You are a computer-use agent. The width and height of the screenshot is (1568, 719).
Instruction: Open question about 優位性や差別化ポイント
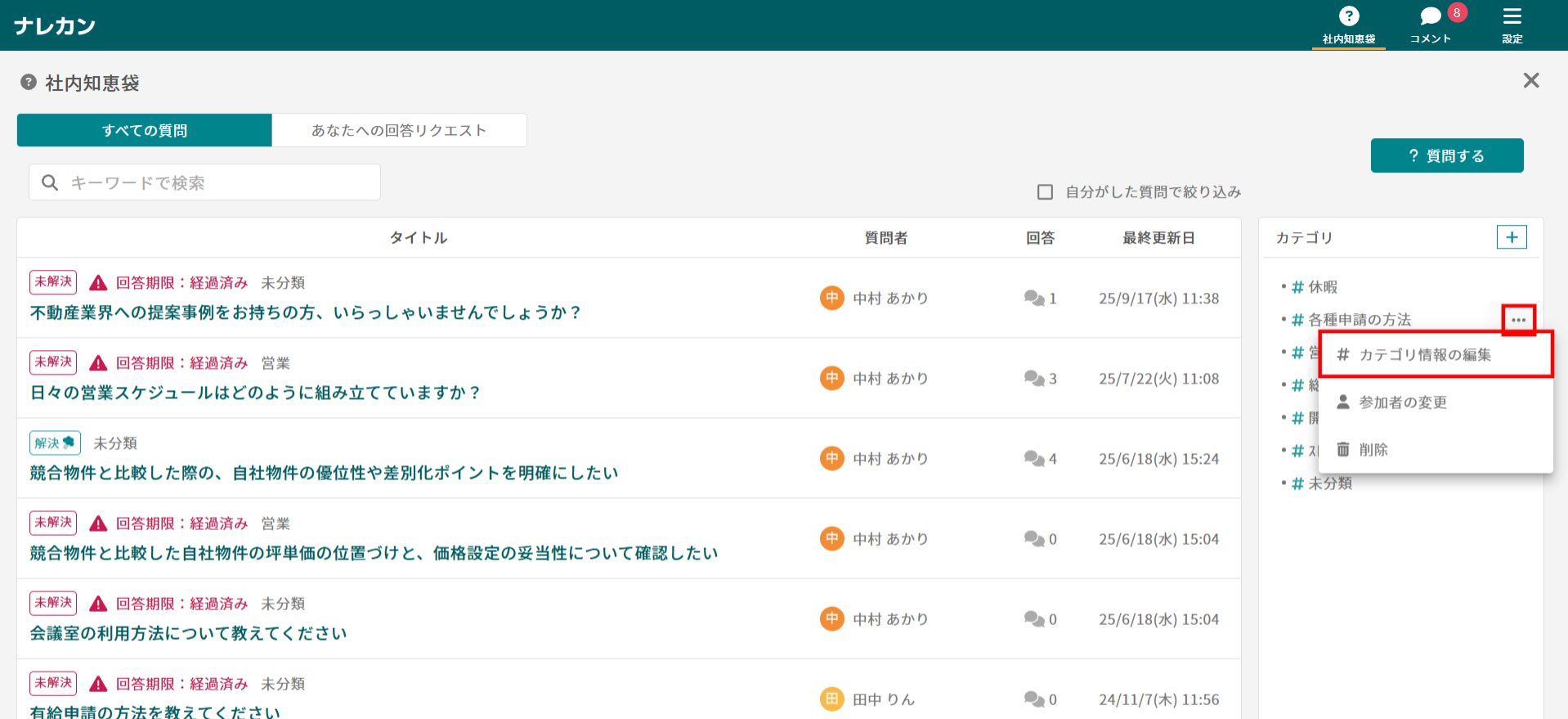point(324,473)
